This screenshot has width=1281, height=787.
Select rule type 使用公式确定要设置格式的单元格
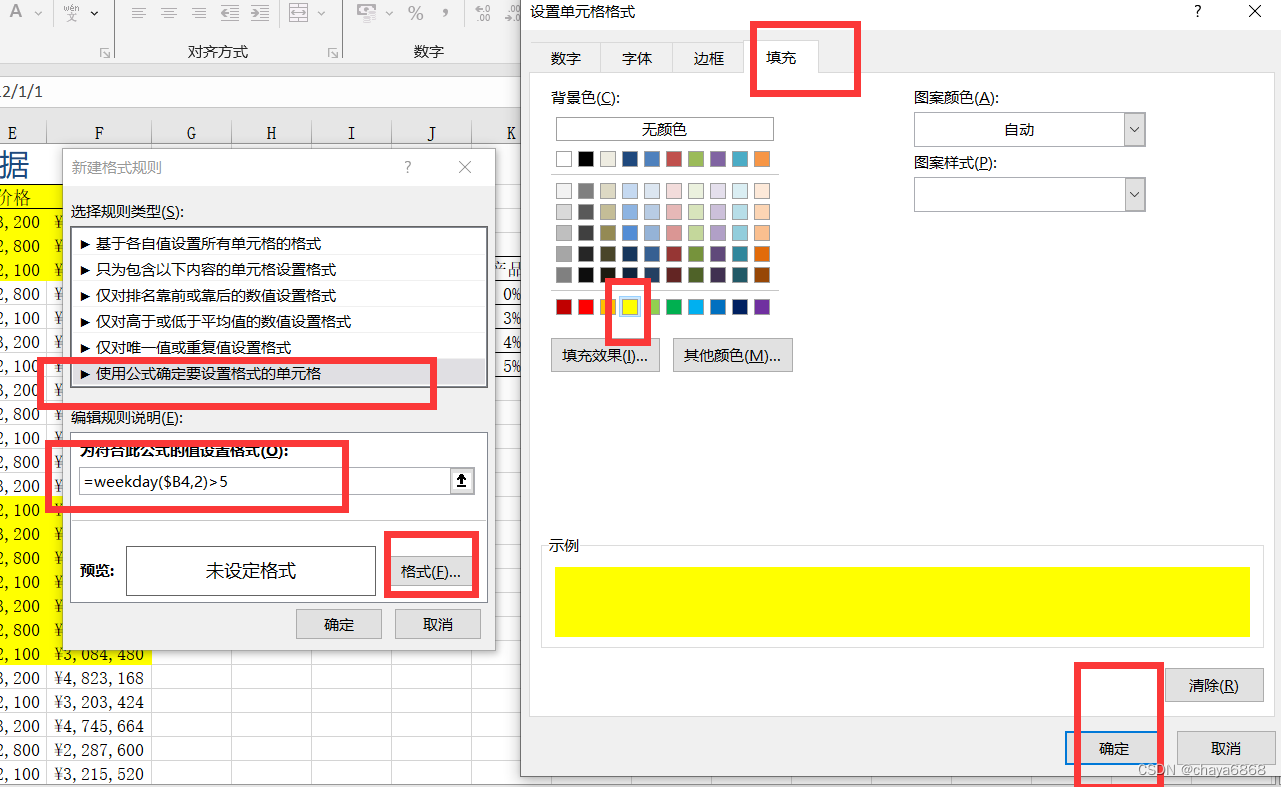pos(278,373)
